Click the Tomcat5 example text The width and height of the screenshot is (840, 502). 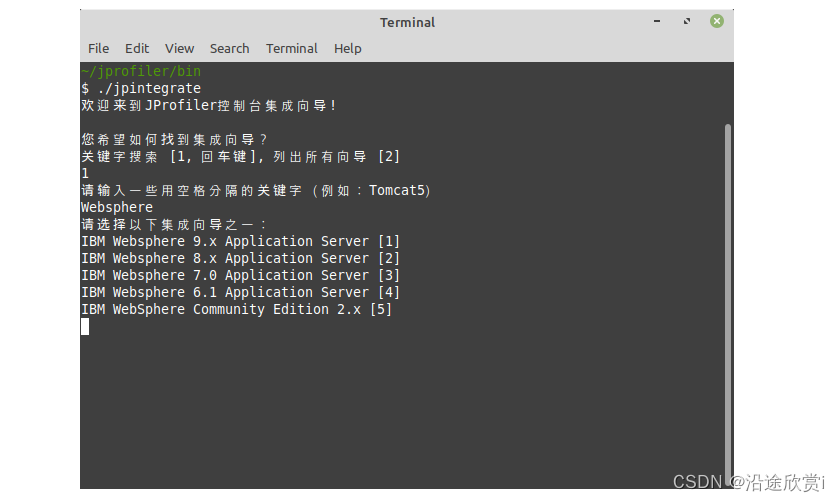point(397,190)
